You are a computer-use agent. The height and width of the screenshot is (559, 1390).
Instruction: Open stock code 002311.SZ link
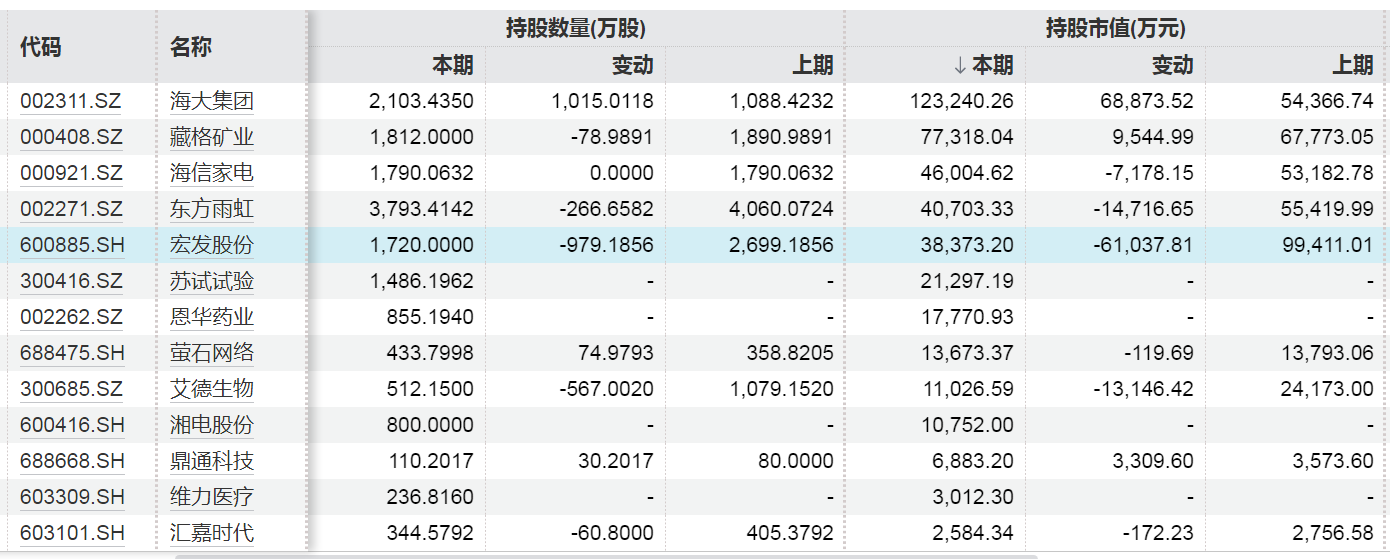click(x=71, y=101)
